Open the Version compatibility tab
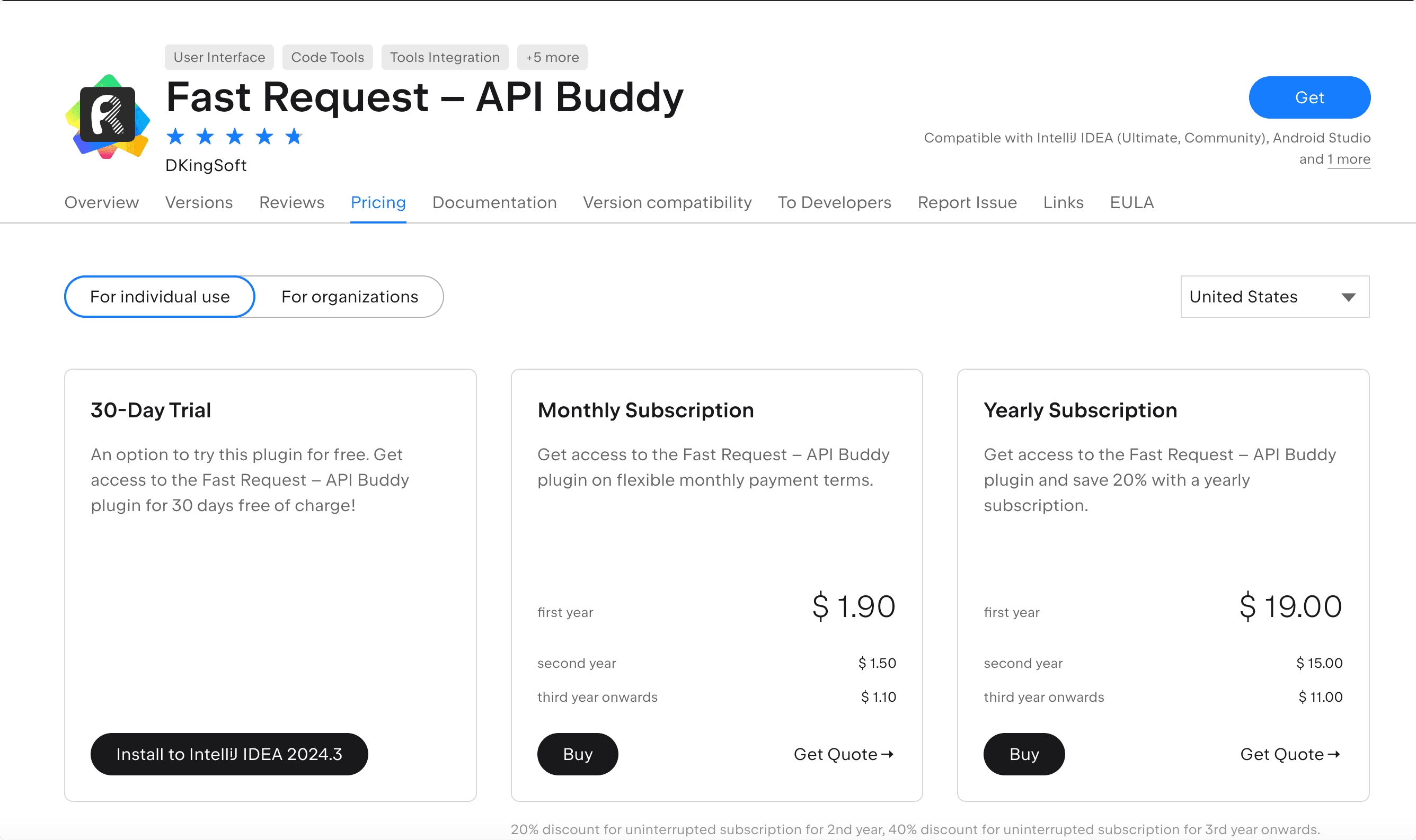Image resolution: width=1416 pixels, height=840 pixels. (667, 202)
